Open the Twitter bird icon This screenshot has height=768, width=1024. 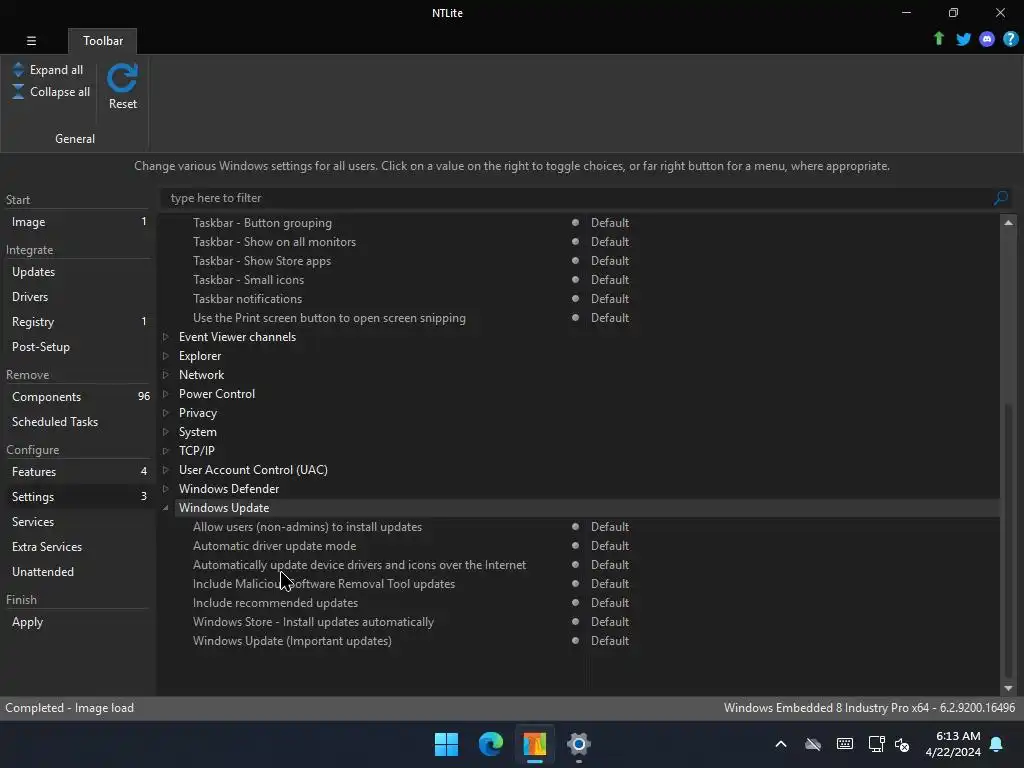click(x=963, y=39)
